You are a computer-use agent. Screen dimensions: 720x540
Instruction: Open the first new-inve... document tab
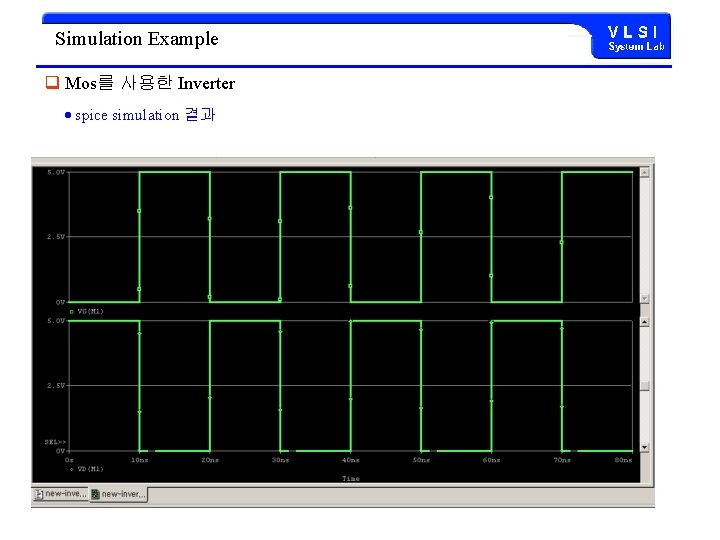point(60,494)
